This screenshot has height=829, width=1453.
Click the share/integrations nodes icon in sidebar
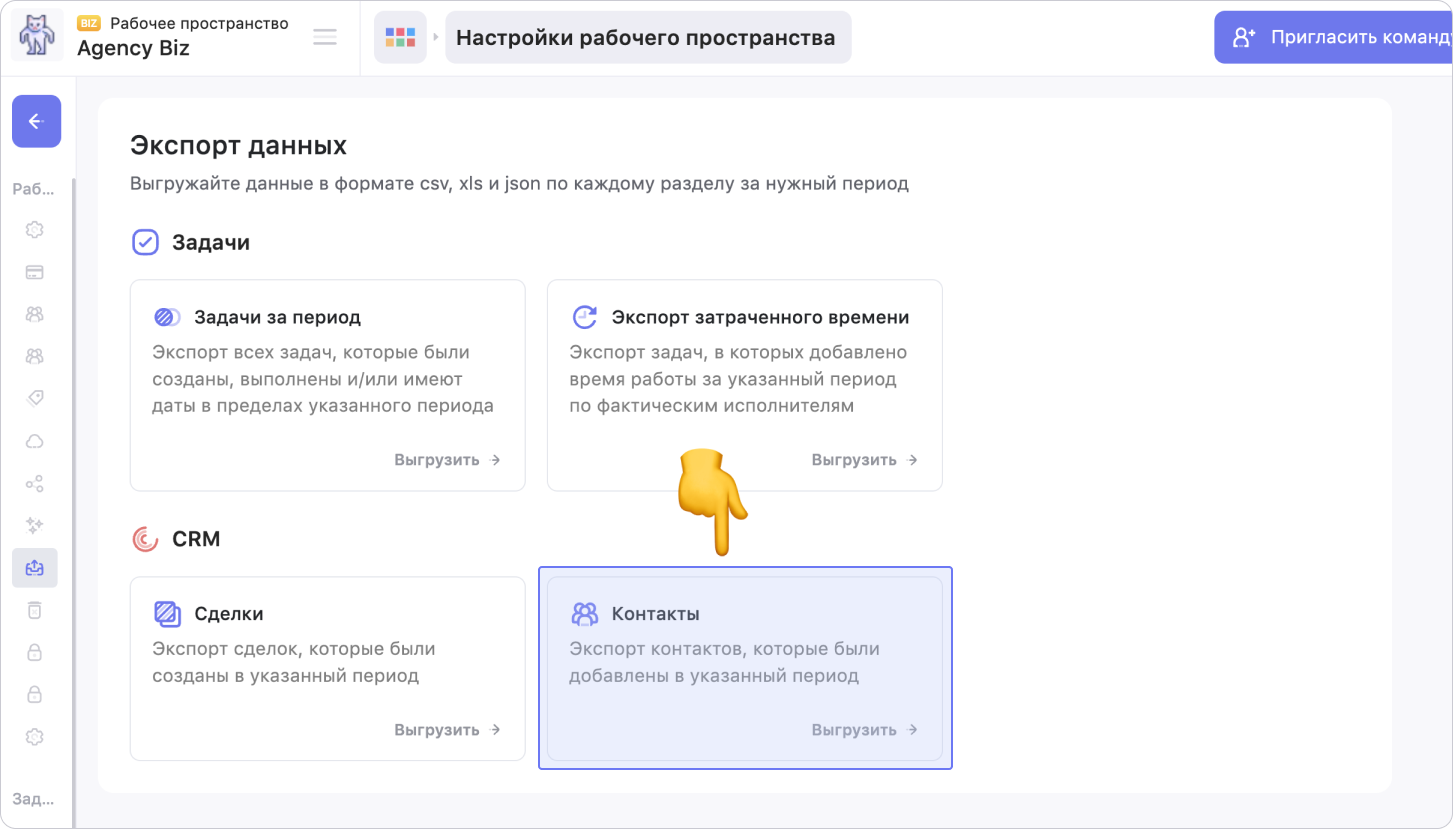(34, 484)
